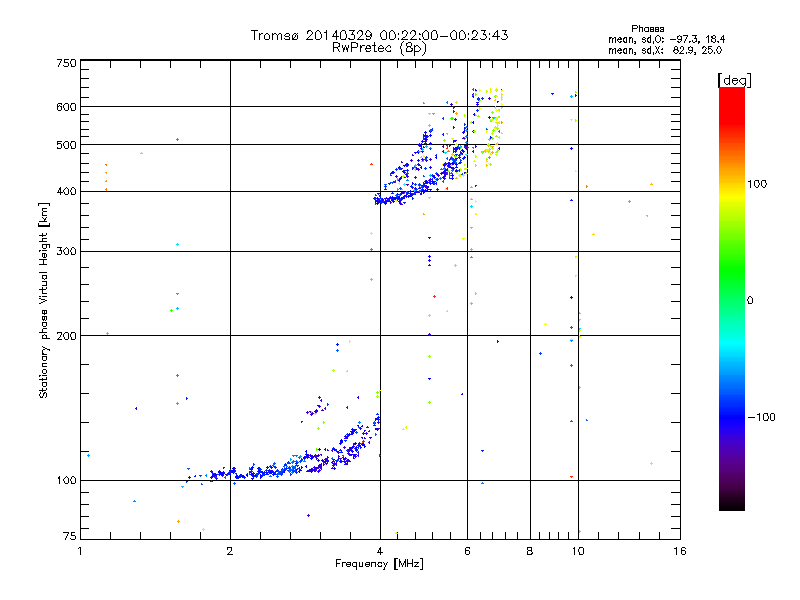Click the 'mean, sd,X: 82.9, 25.0' line

665,51
